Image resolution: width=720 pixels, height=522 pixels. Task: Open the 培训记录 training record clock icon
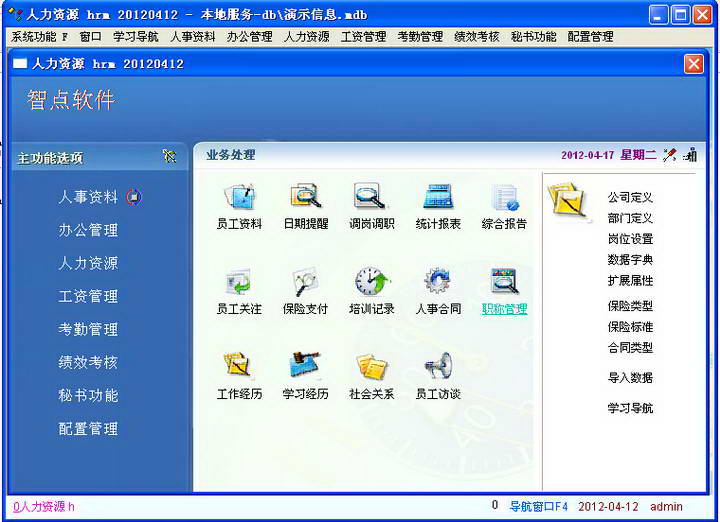[371, 281]
